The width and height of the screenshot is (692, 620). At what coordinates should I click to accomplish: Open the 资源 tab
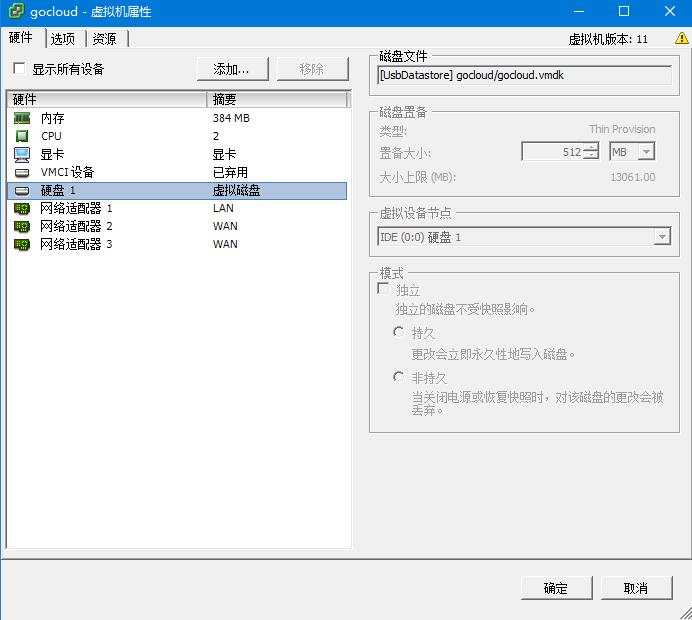coord(104,39)
